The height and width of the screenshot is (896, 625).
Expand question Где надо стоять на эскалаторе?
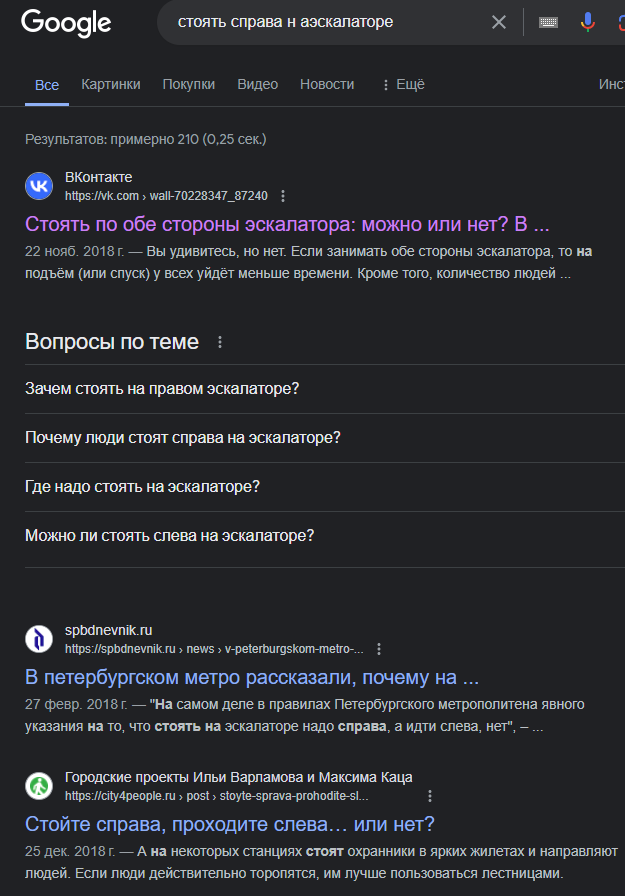click(x=324, y=487)
